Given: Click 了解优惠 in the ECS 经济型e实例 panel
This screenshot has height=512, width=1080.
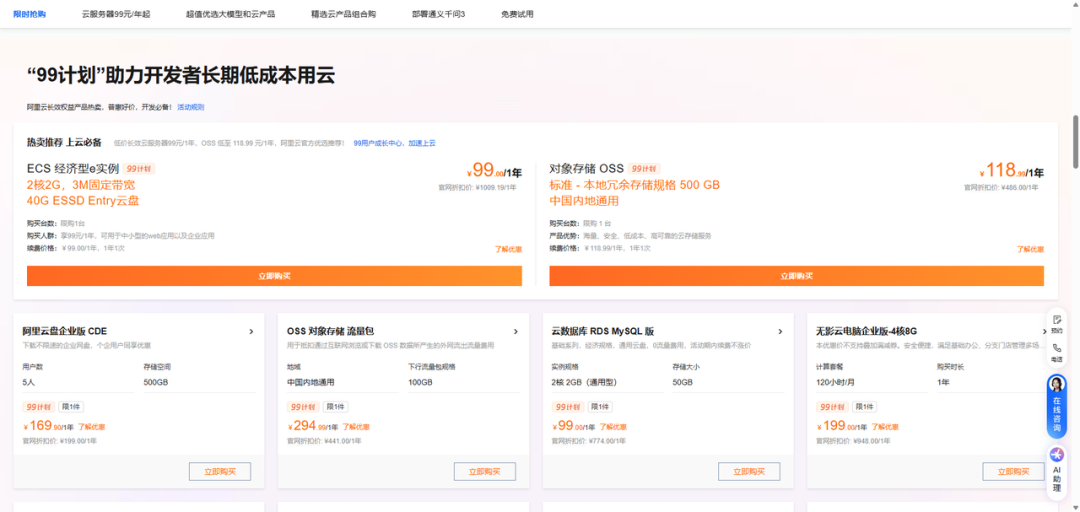Looking at the screenshot, I should tap(508, 249).
